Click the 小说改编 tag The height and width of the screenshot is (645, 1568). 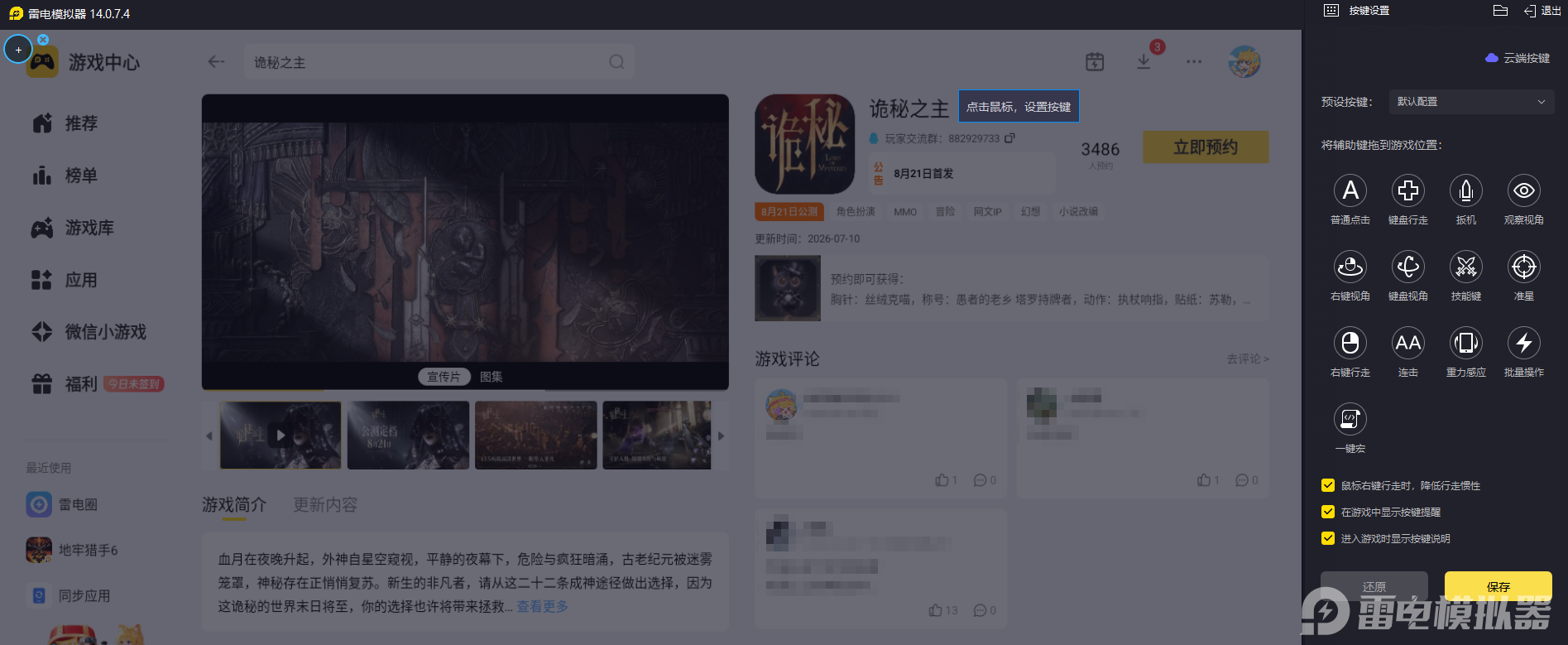(x=1079, y=212)
